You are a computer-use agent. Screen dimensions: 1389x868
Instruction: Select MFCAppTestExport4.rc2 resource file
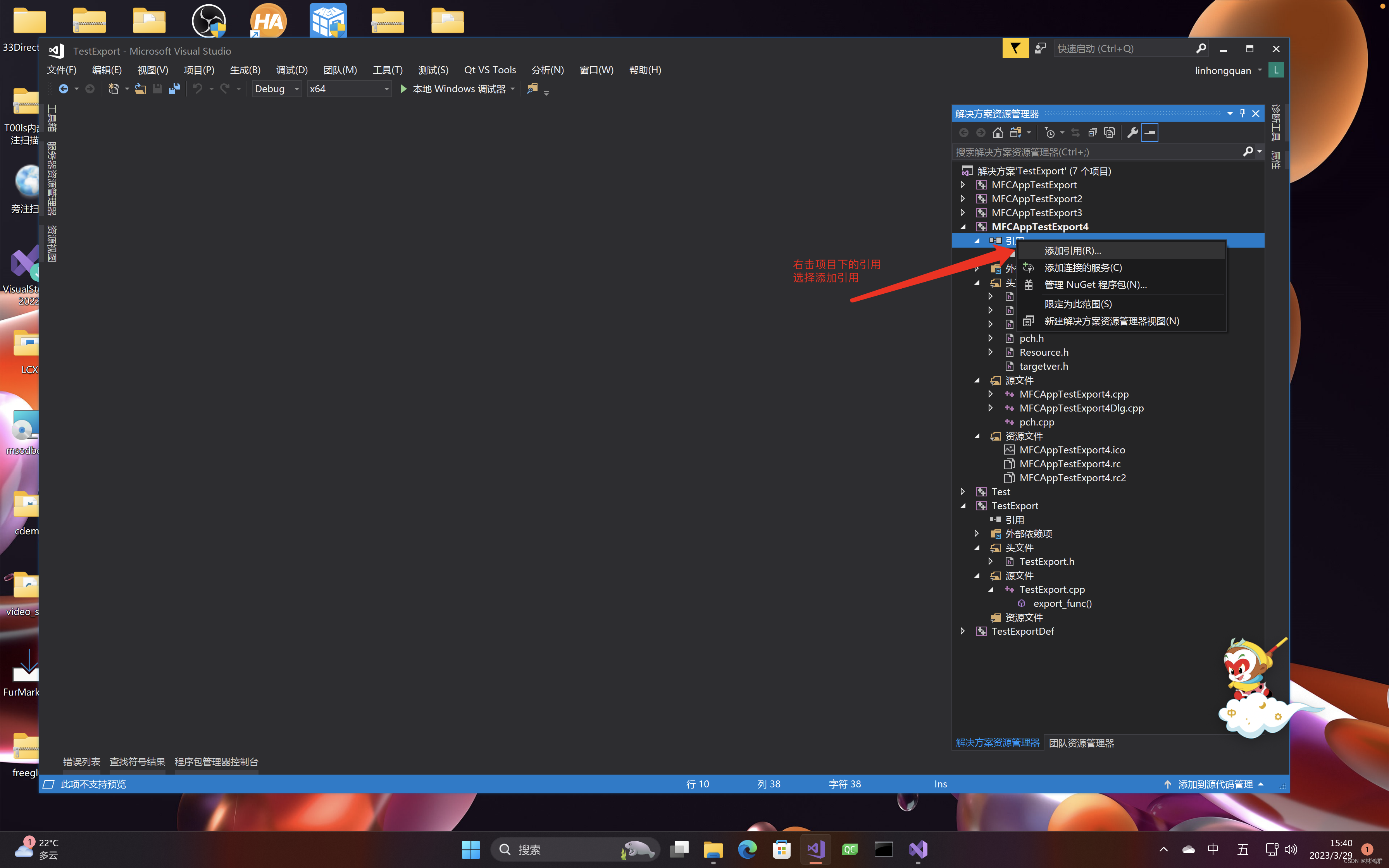point(1072,478)
